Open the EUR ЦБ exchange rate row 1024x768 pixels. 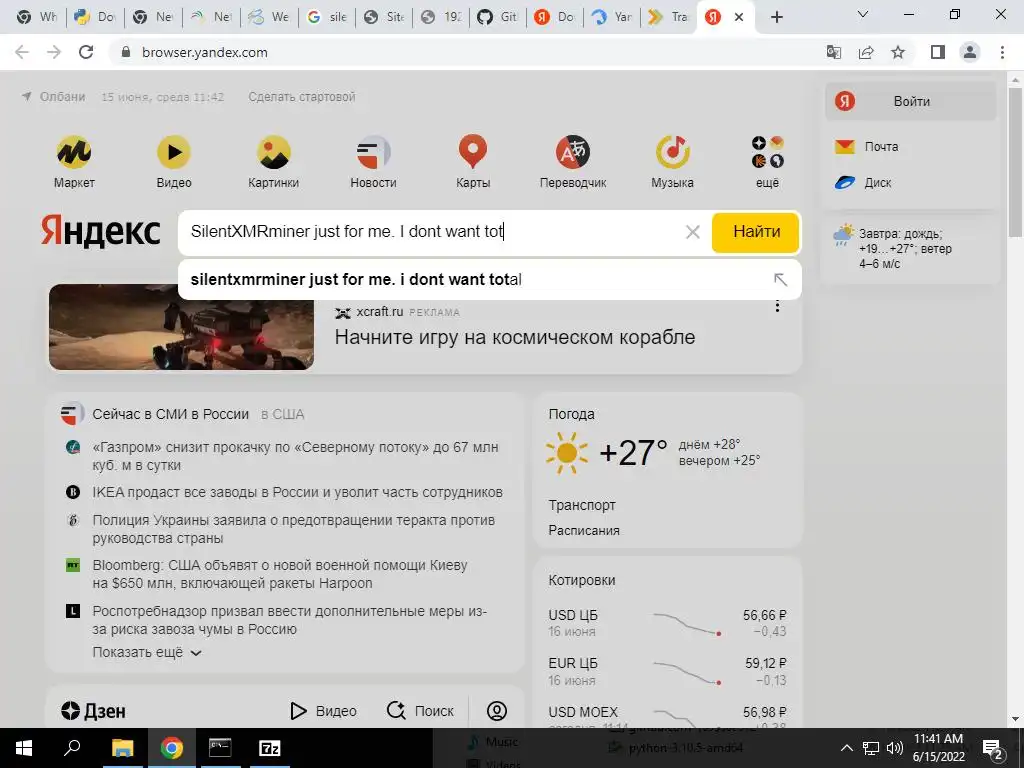(667, 671)
